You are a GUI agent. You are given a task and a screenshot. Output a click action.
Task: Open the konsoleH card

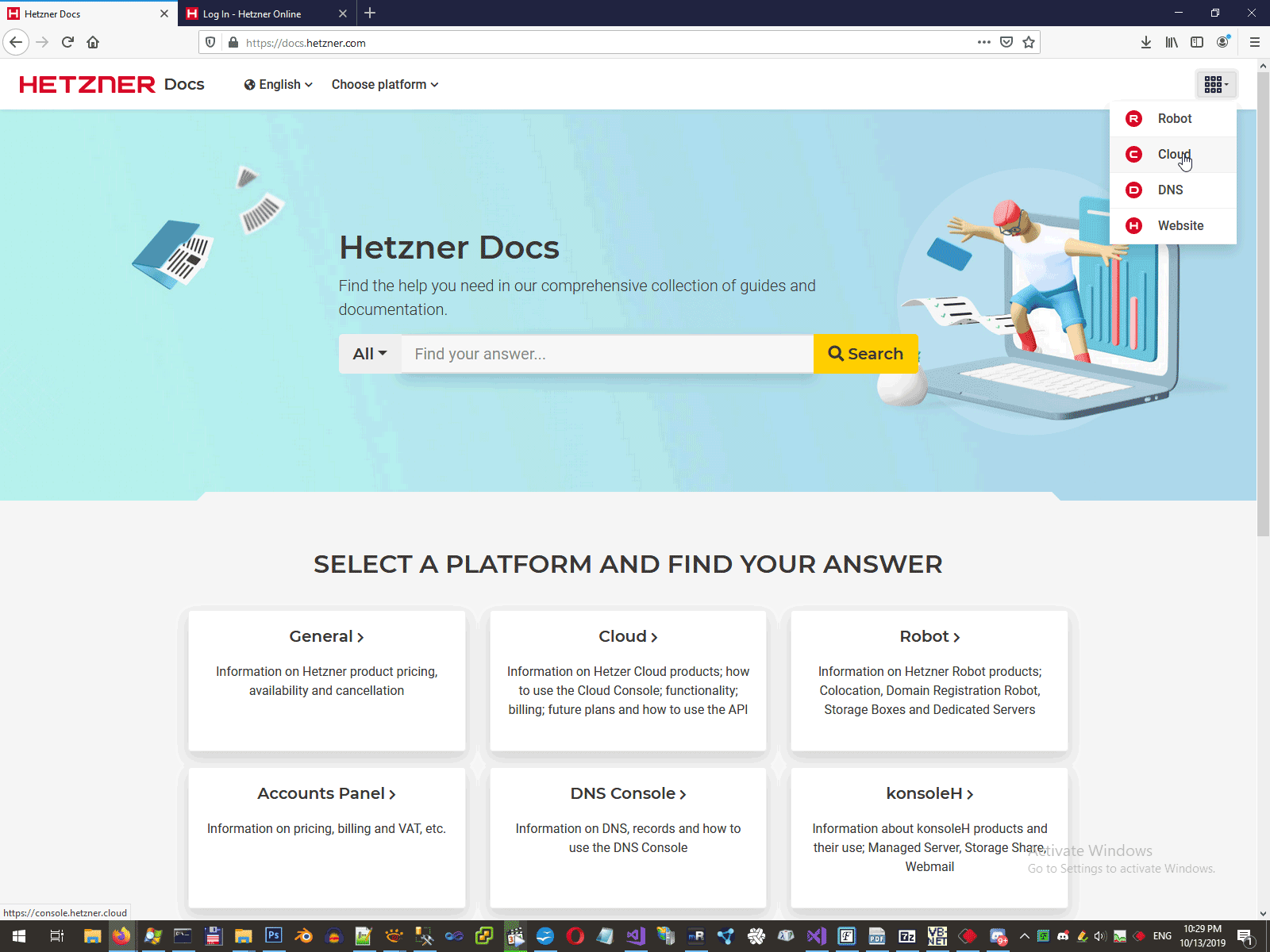(929, 837)
